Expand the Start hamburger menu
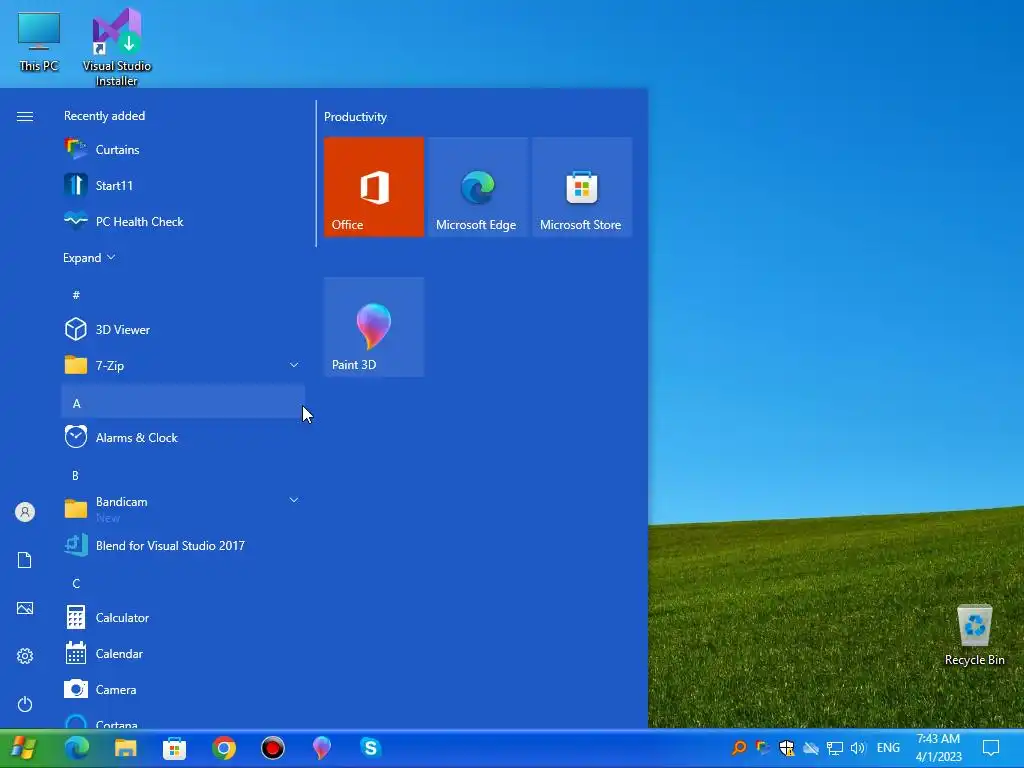 coord(25,116)
